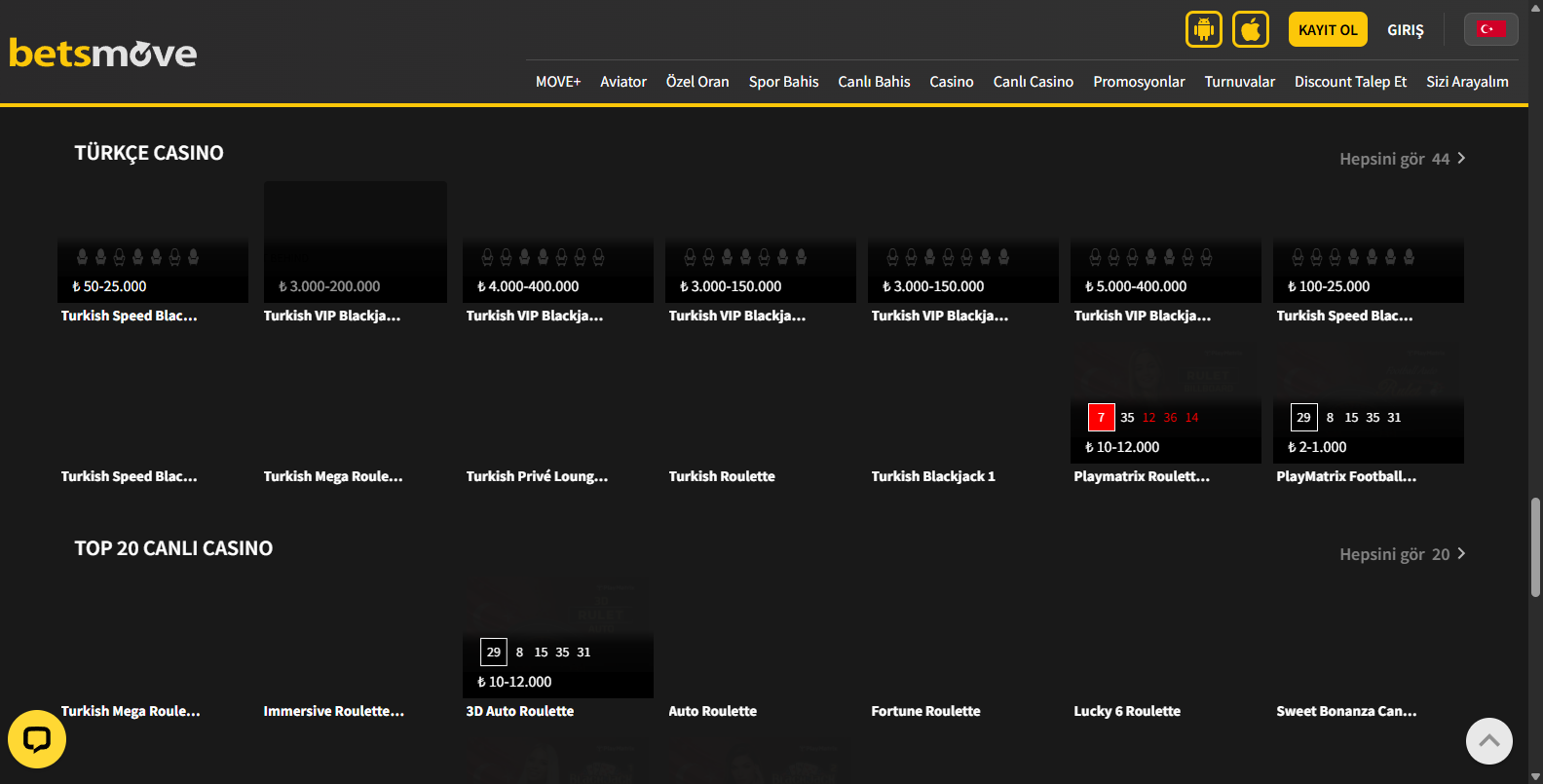The image size is (1543, 784).
Task: Open Özel Oran in navigation
Action: [x=697, y=82]
